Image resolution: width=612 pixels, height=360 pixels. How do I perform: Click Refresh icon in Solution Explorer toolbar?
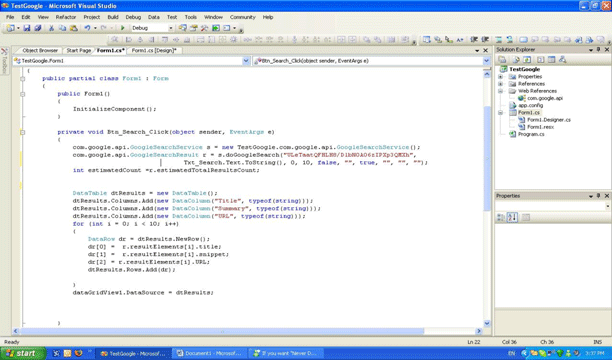pyautogui.click(x=527, y=60)
